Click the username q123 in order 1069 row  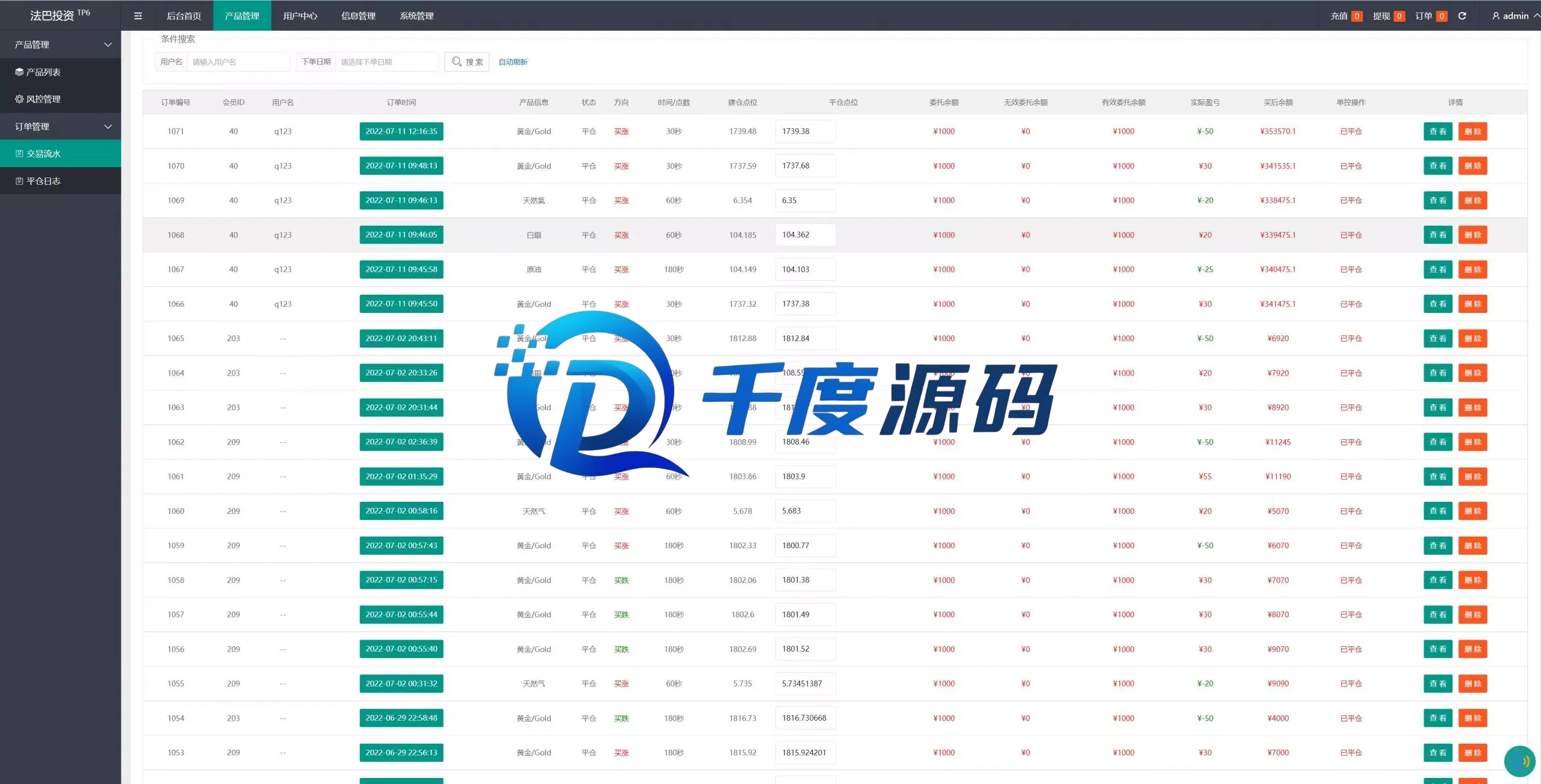coord(282,200)
